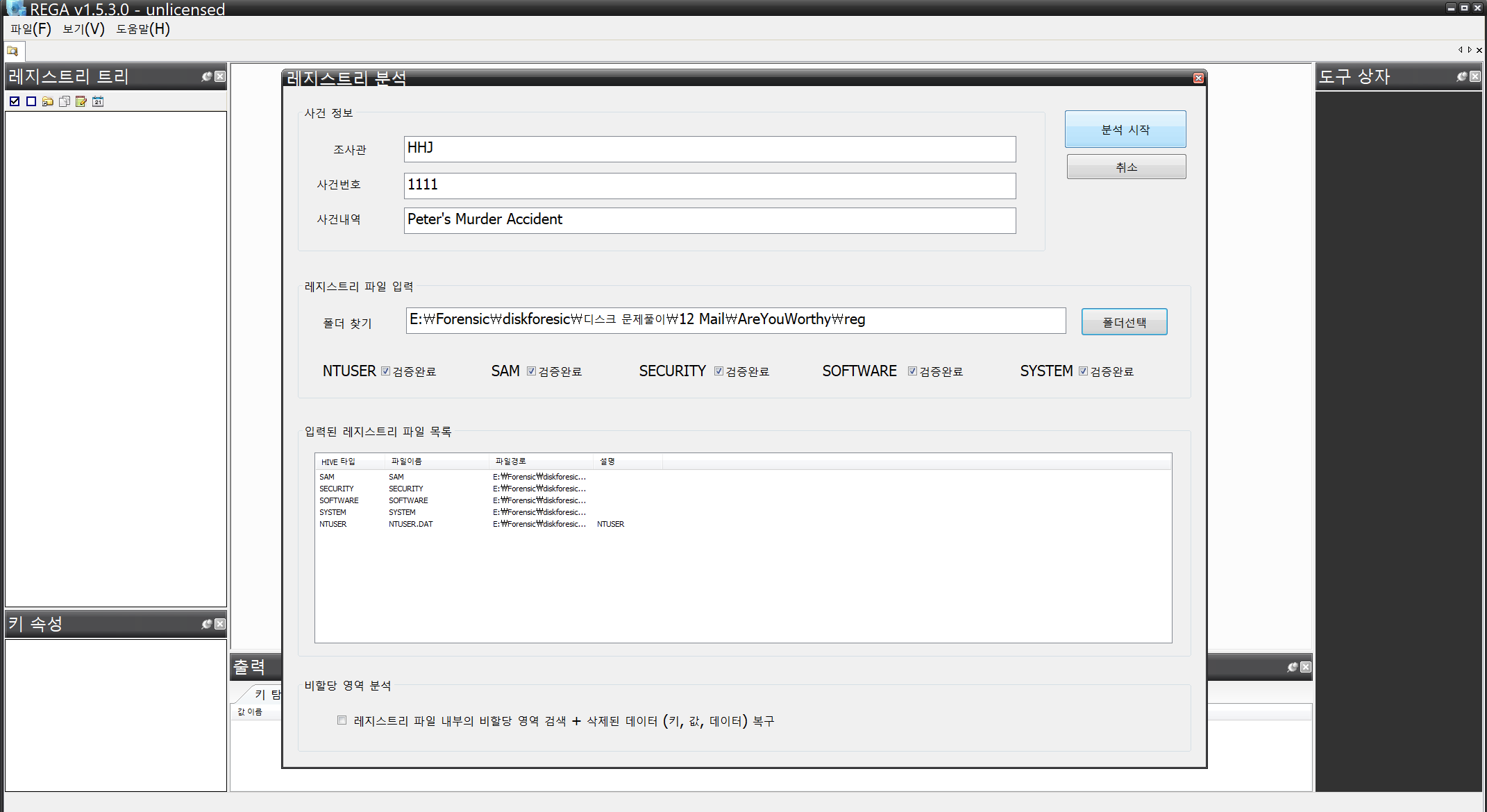Open the 파일(F) menu
1487x812 pixels.
click(x=31, y=29)
